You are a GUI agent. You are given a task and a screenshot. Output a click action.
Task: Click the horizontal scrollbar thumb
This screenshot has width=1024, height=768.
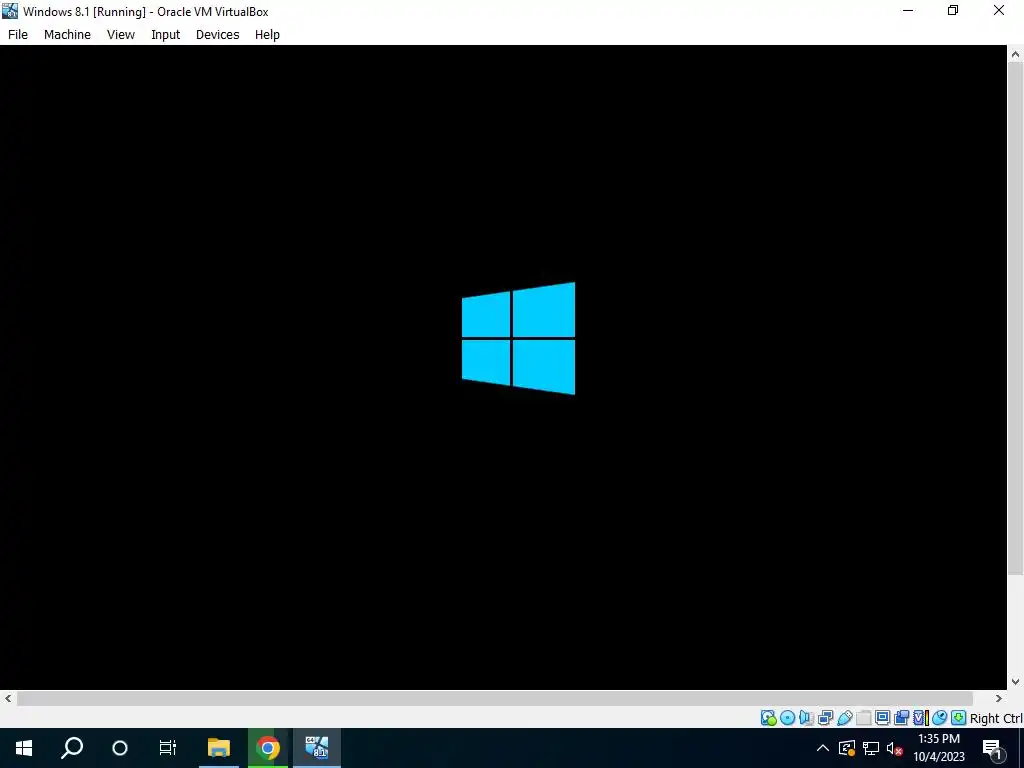[x=494, y=698]
